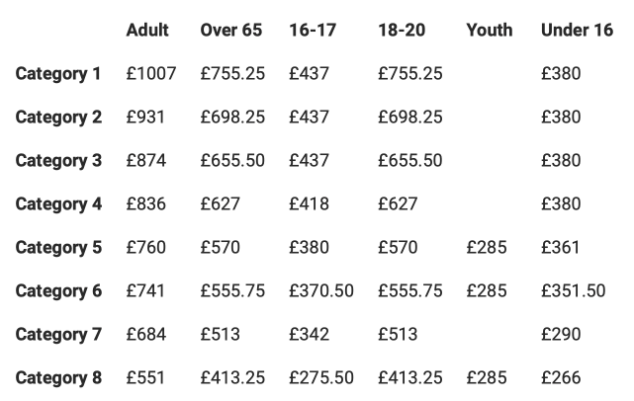
Task: Click the Adult column header
Action: click(148, 30)
